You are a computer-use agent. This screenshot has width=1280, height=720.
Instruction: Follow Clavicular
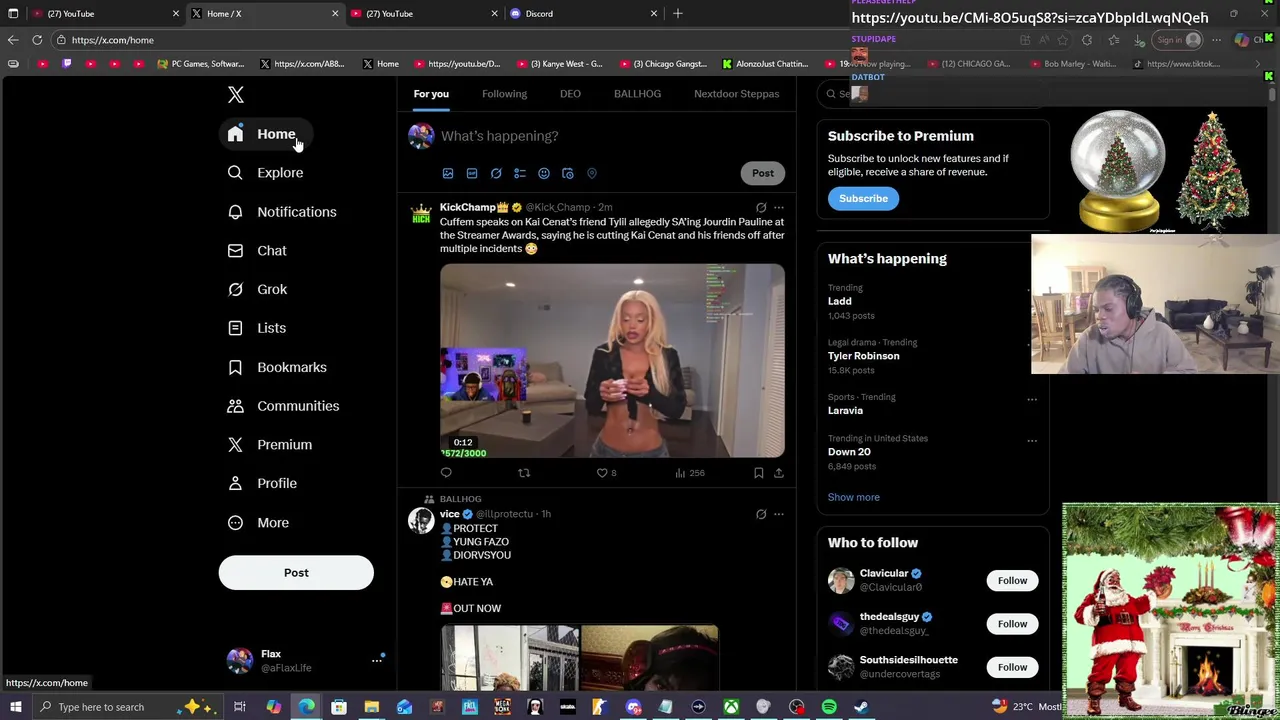pyautogui.click(x=1012, y=581)
